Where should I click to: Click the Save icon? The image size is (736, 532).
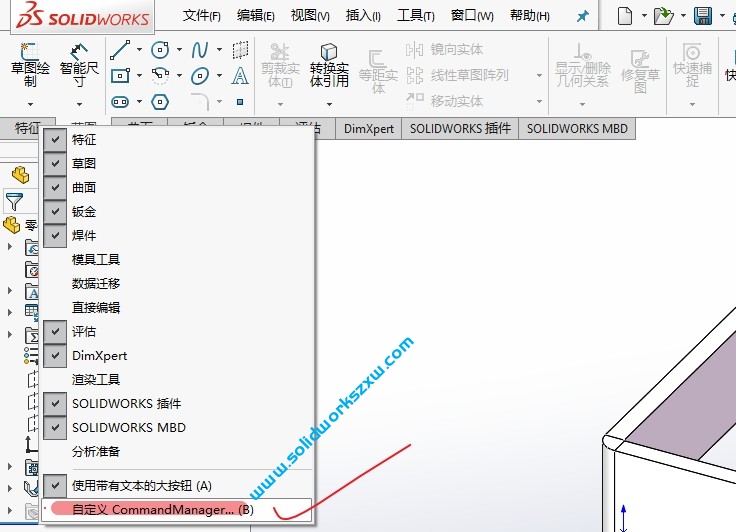click(x=703, y=16)
